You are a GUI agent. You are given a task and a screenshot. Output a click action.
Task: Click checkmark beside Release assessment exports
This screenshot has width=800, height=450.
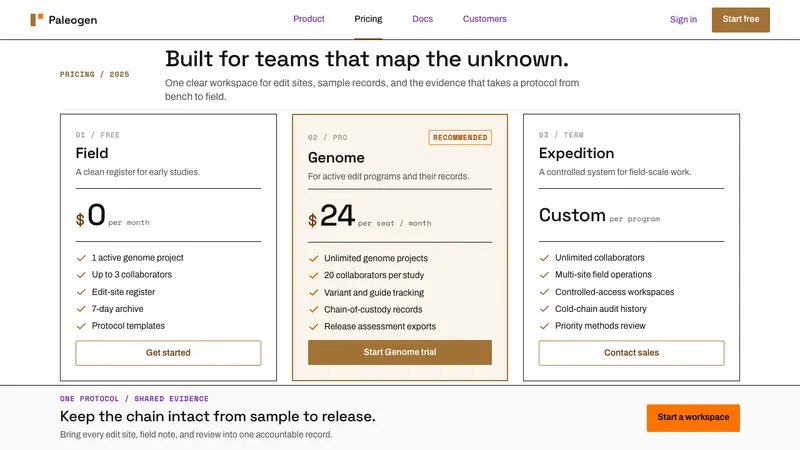pos(314,327)
